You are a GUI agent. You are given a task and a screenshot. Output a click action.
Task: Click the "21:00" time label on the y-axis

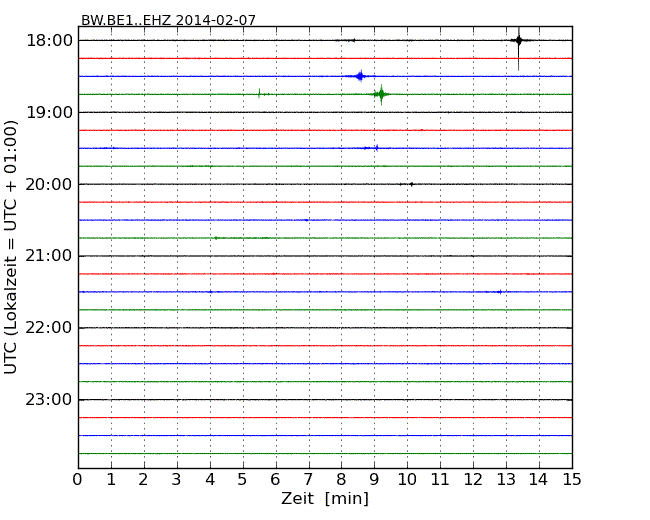click(x=49, y=256)
